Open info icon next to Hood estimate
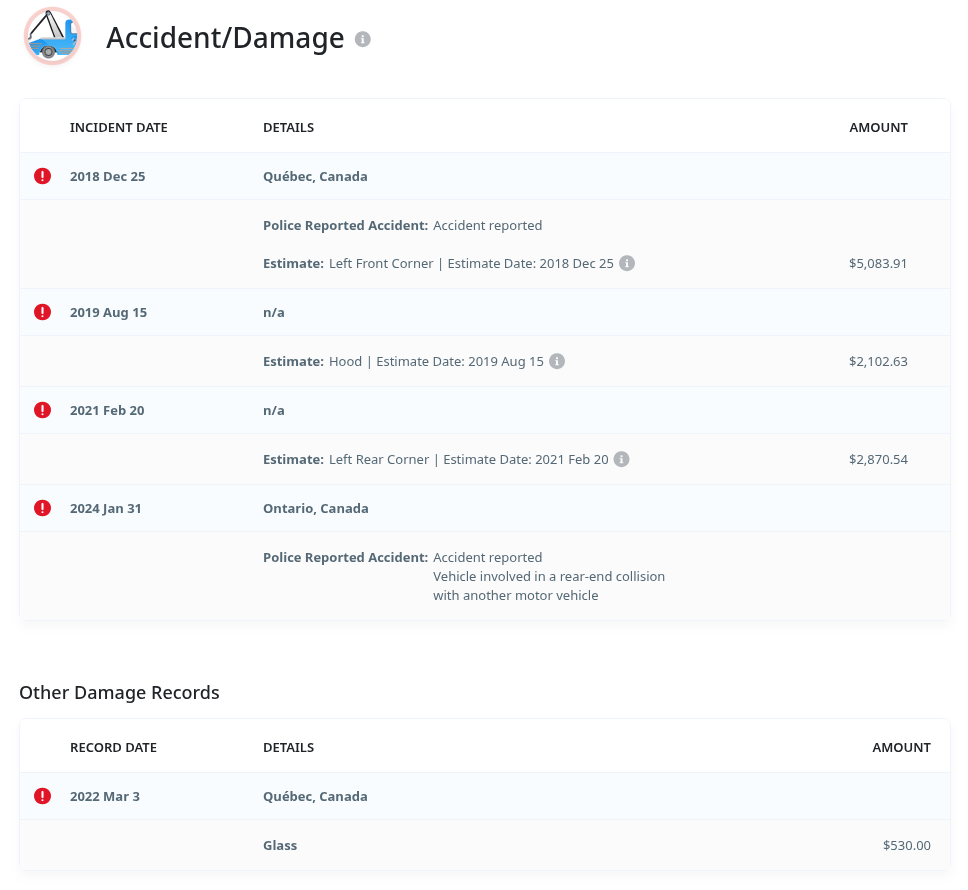This screenshot has width=968, height=890. 557,361
